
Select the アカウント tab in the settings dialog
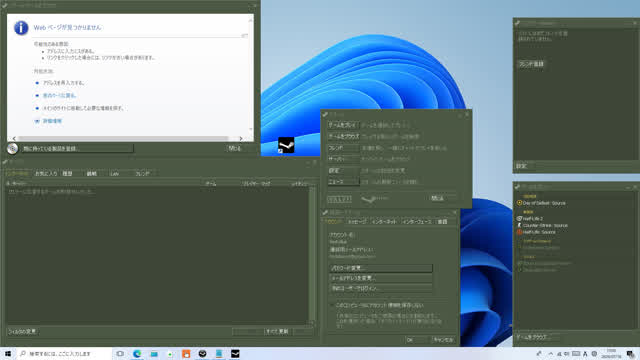click(333, 222)
